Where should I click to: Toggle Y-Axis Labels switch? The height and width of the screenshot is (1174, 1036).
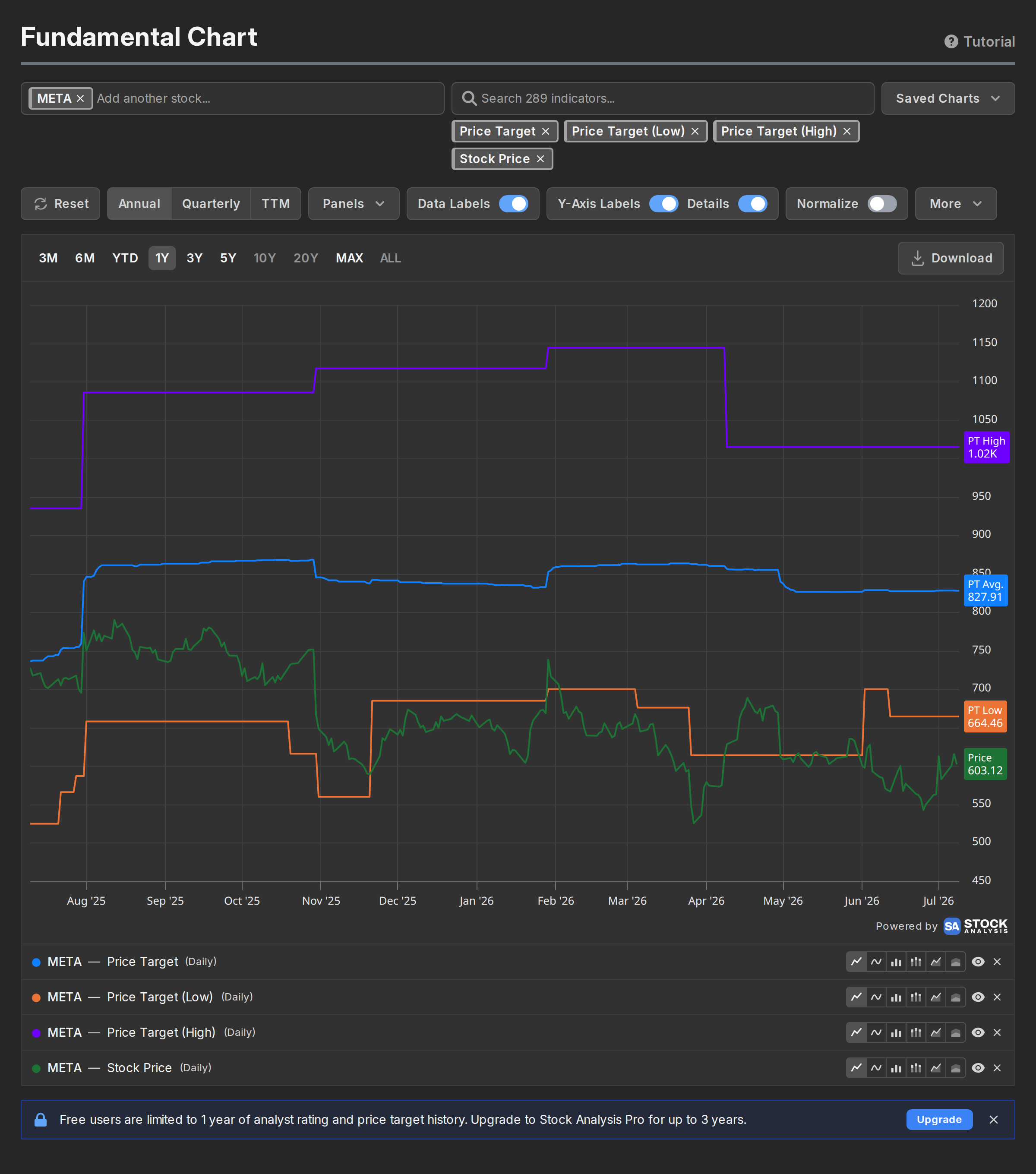(x=664, y=204)
